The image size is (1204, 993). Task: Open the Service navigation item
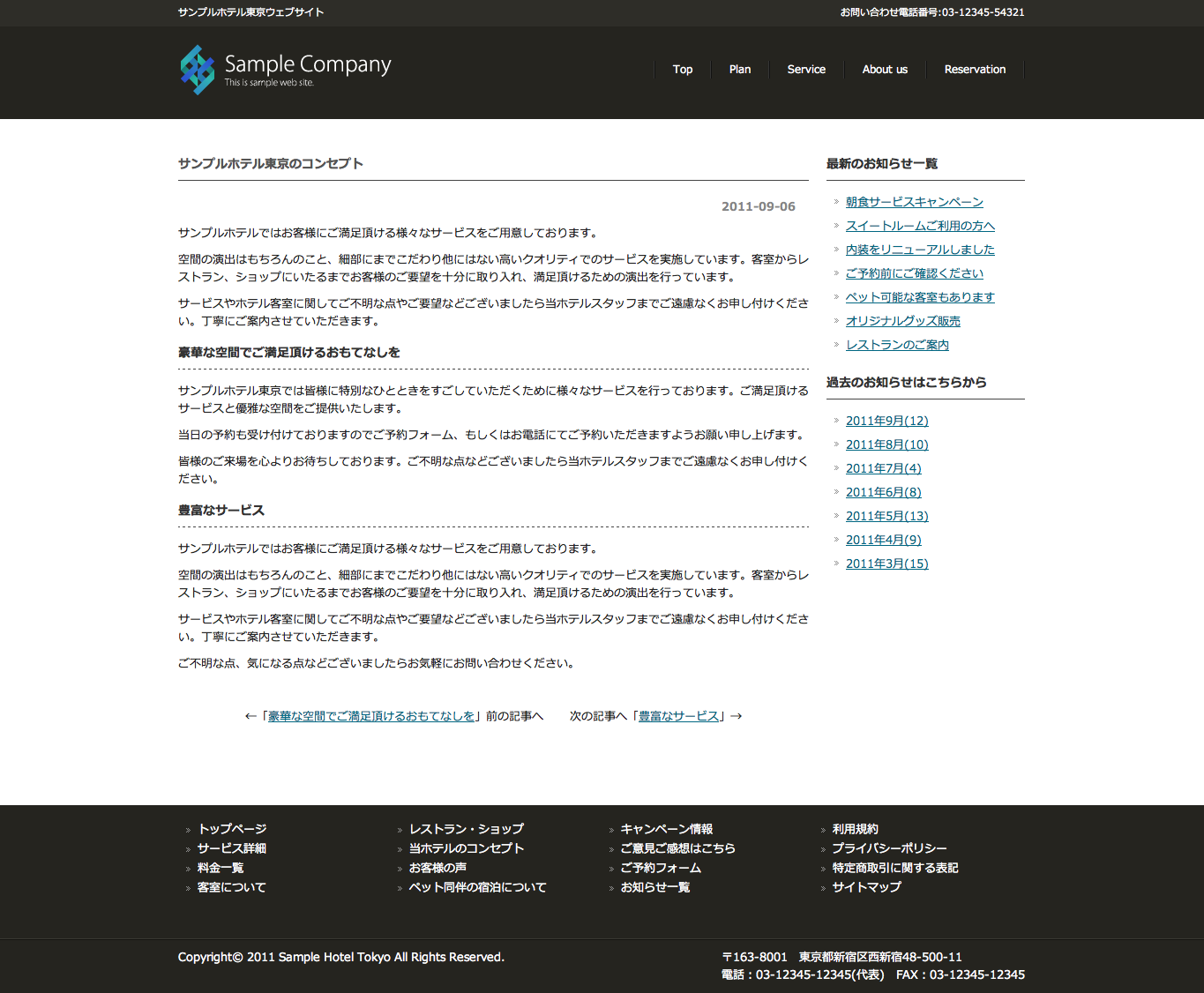click(806, 70)
